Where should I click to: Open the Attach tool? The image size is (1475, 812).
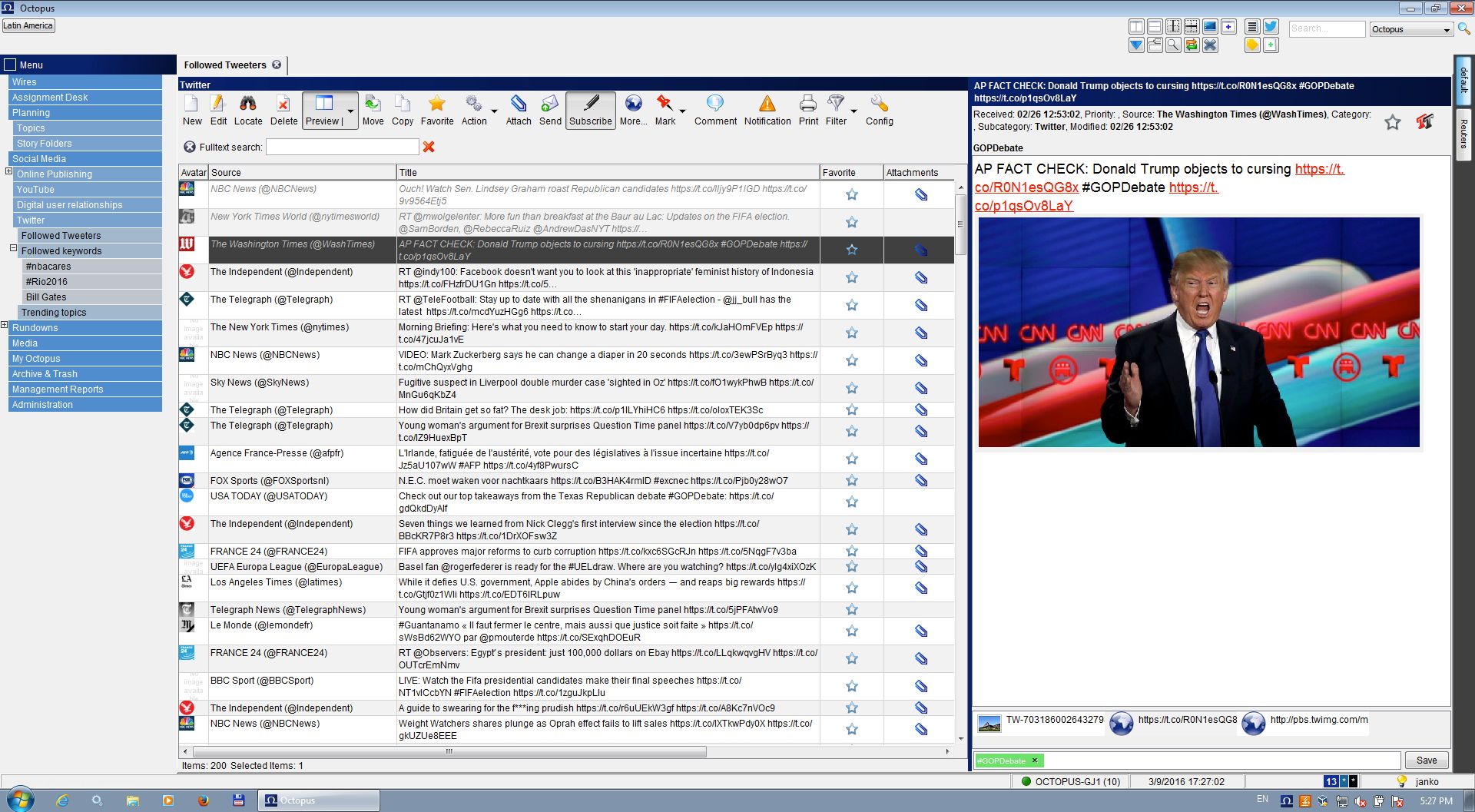click(519, 110)
